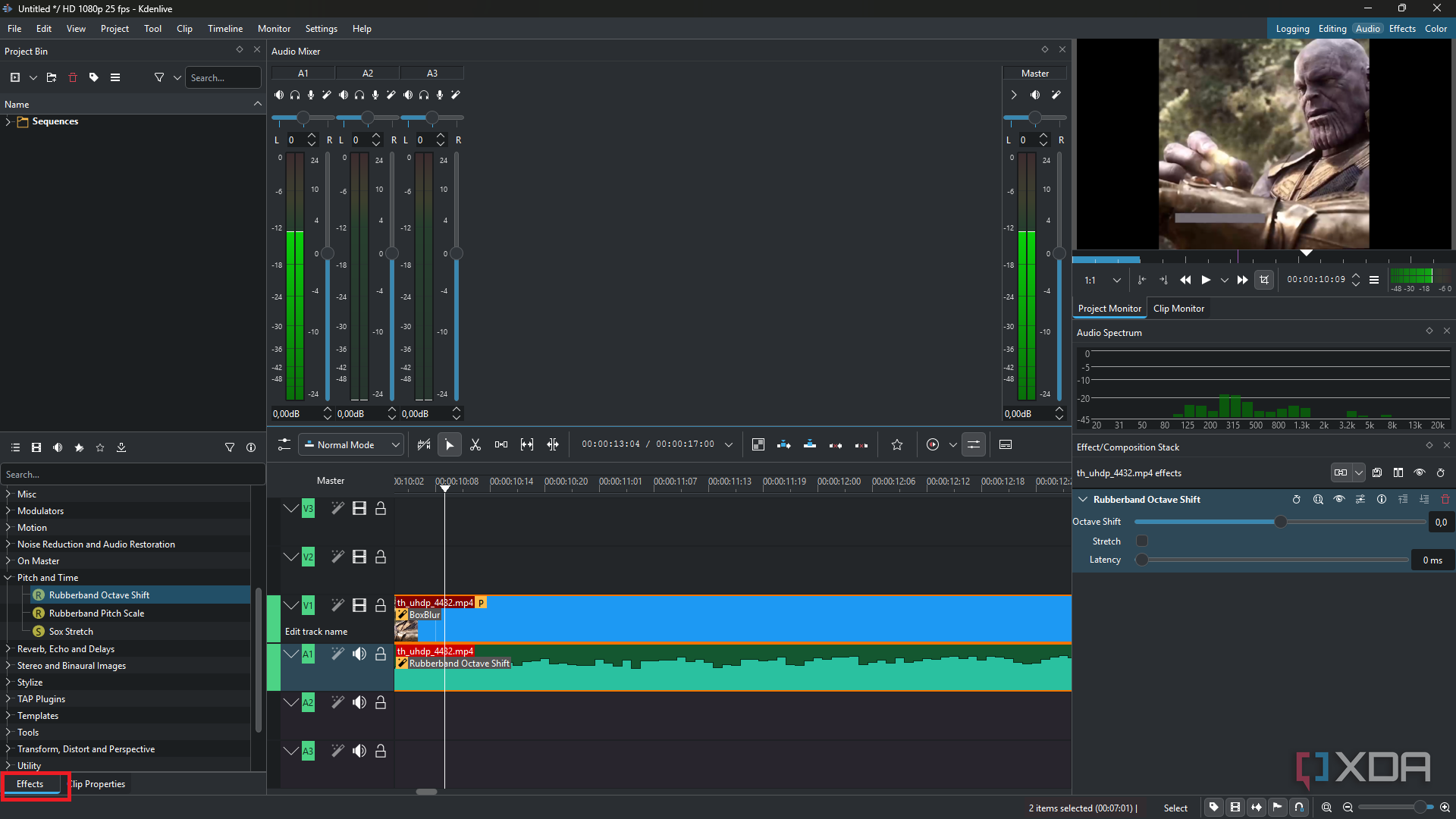Enable the Stretch checkbox
Screen dimensions: 1456x819
click(x=1142, y=541)
